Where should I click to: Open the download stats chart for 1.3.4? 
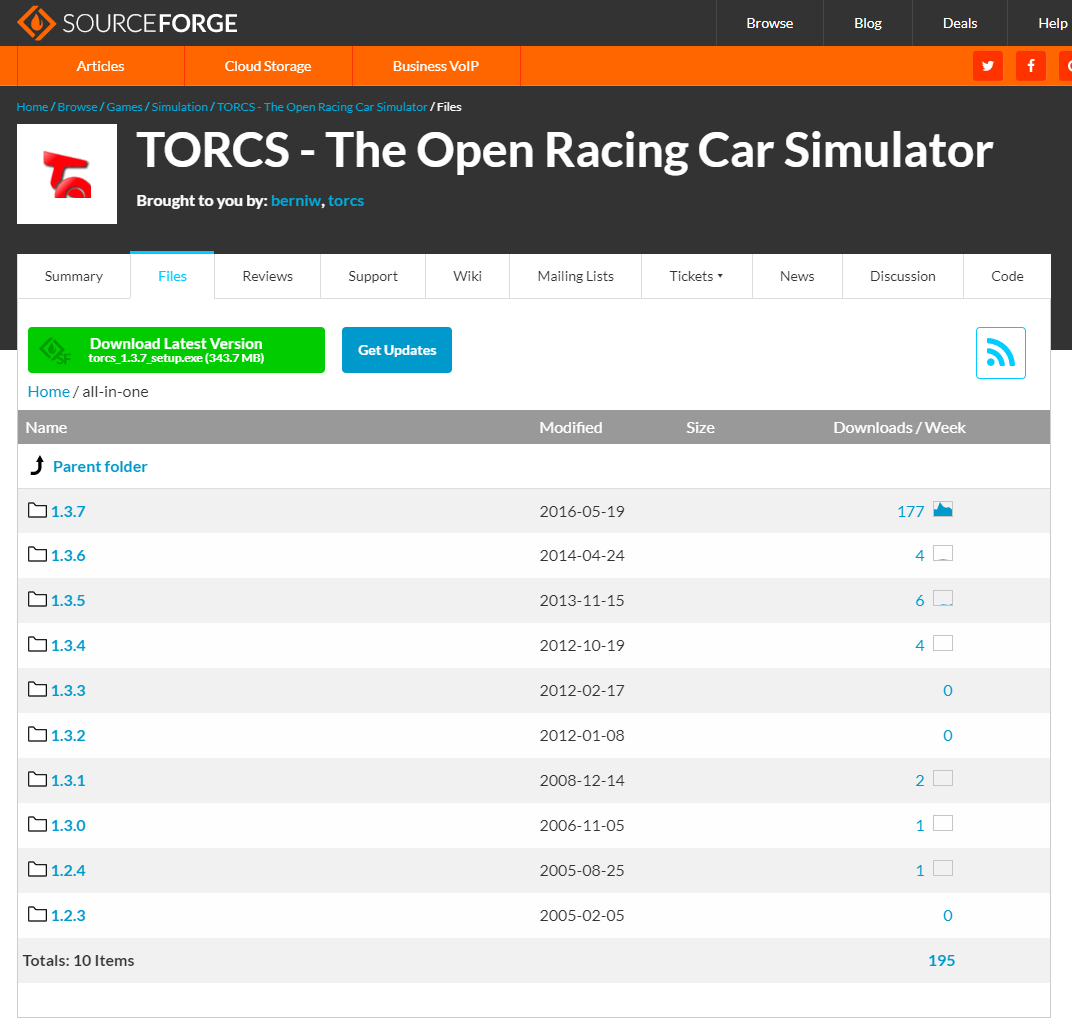(943, 643)
